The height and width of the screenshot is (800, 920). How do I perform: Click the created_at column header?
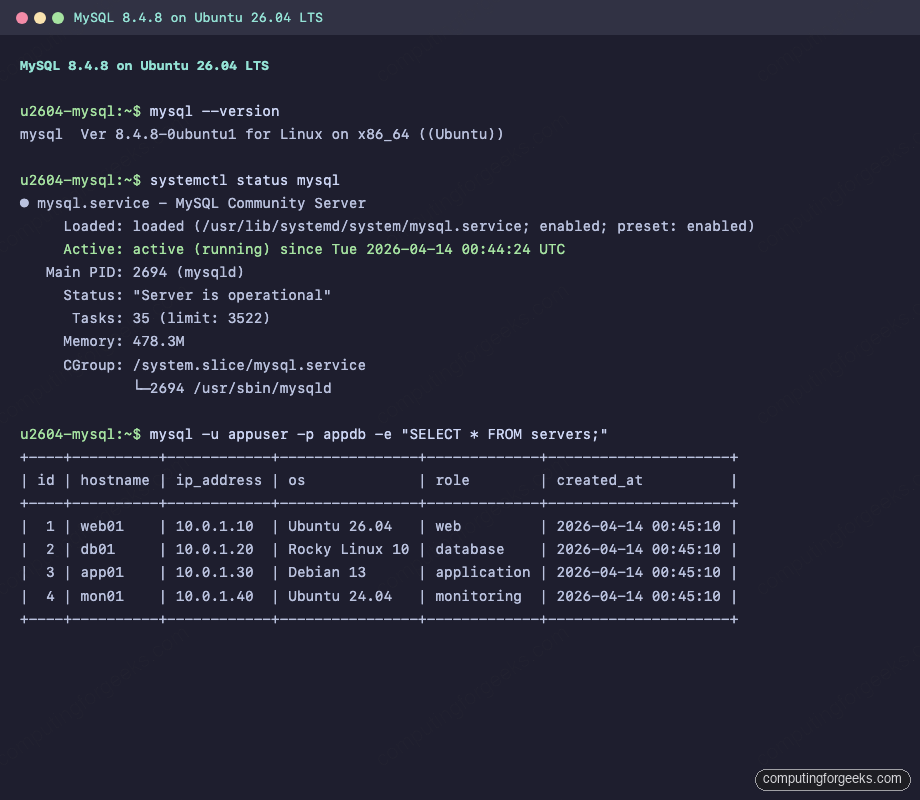click(598, 480)
